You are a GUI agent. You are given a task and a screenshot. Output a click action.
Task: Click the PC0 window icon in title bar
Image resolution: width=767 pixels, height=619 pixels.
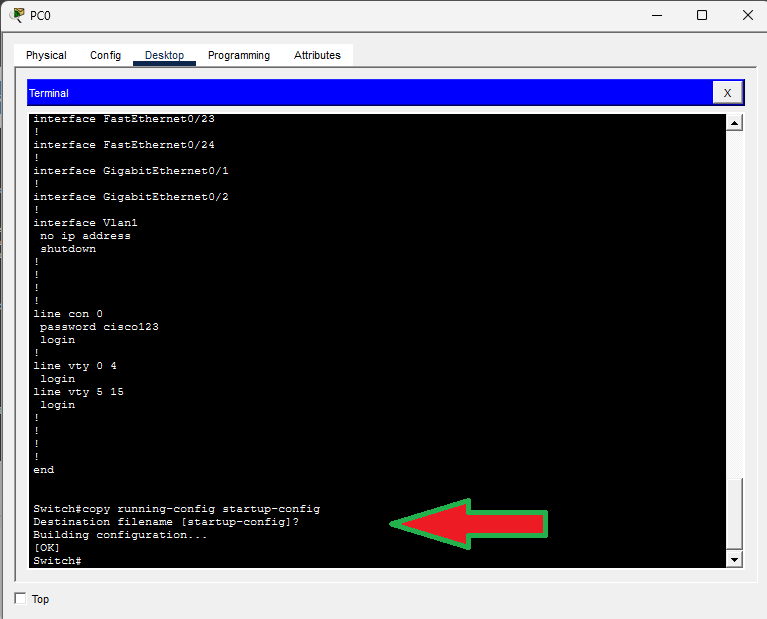(17, 15)
